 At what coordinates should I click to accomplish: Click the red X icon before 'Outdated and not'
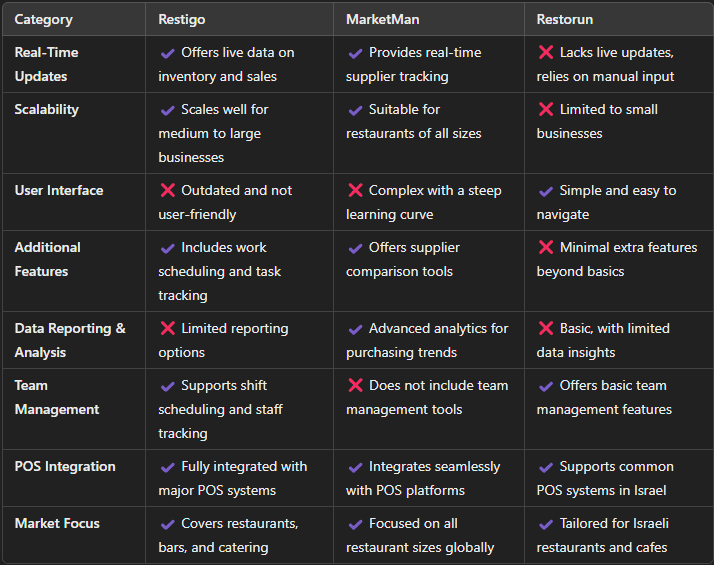coord(168,190)
